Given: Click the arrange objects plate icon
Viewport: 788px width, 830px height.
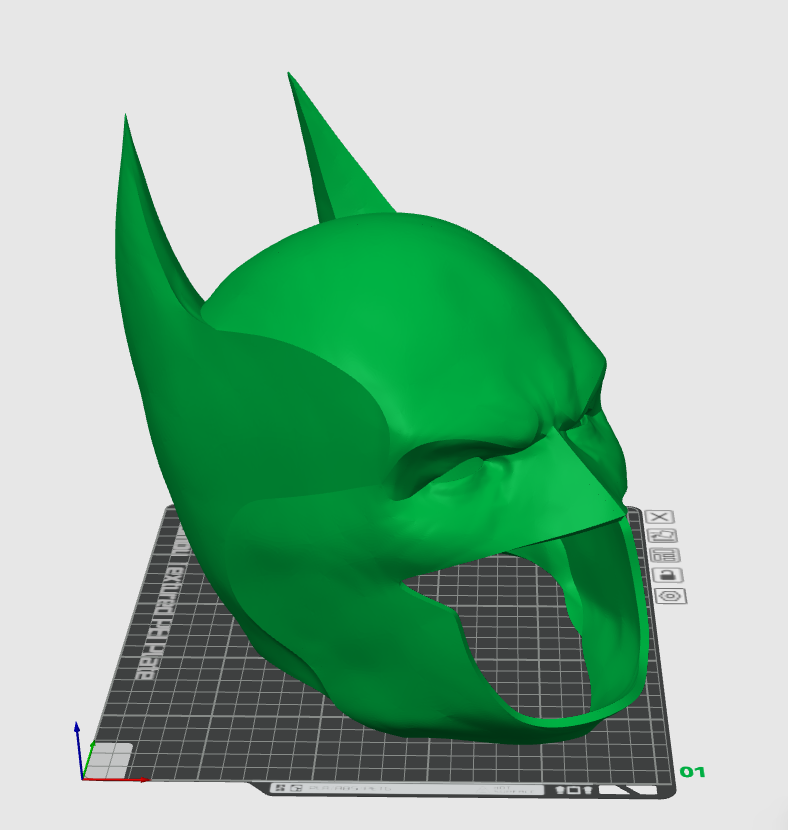Looking at the screenshot, I should (x=665, y=555).
